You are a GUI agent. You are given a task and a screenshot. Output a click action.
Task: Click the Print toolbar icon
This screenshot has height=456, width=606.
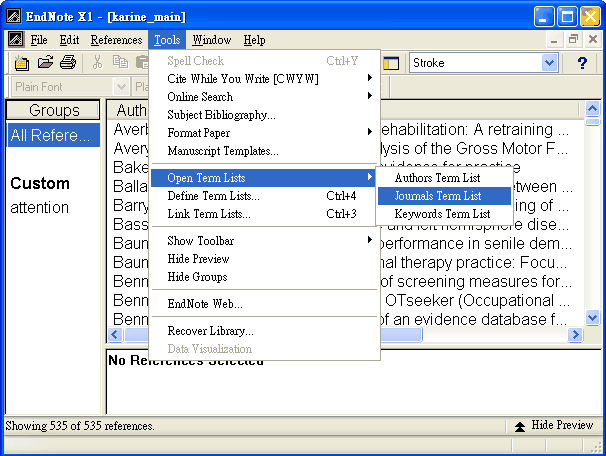pos(68,62)
